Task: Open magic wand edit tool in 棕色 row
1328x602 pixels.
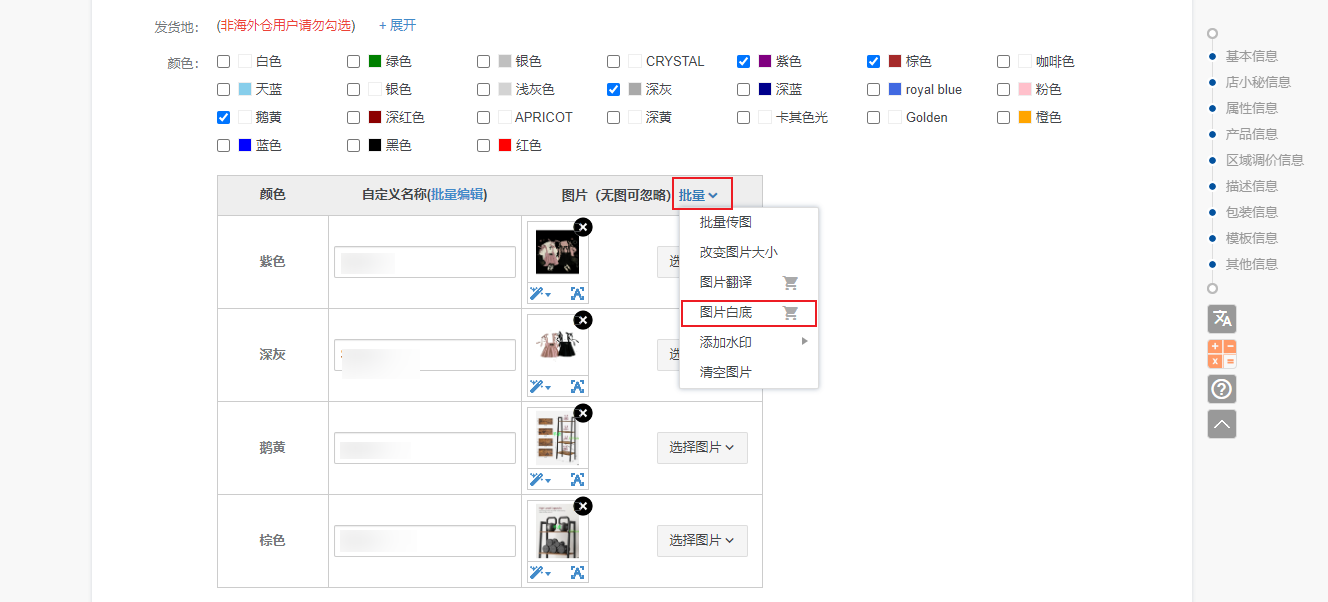Action: 540,572
